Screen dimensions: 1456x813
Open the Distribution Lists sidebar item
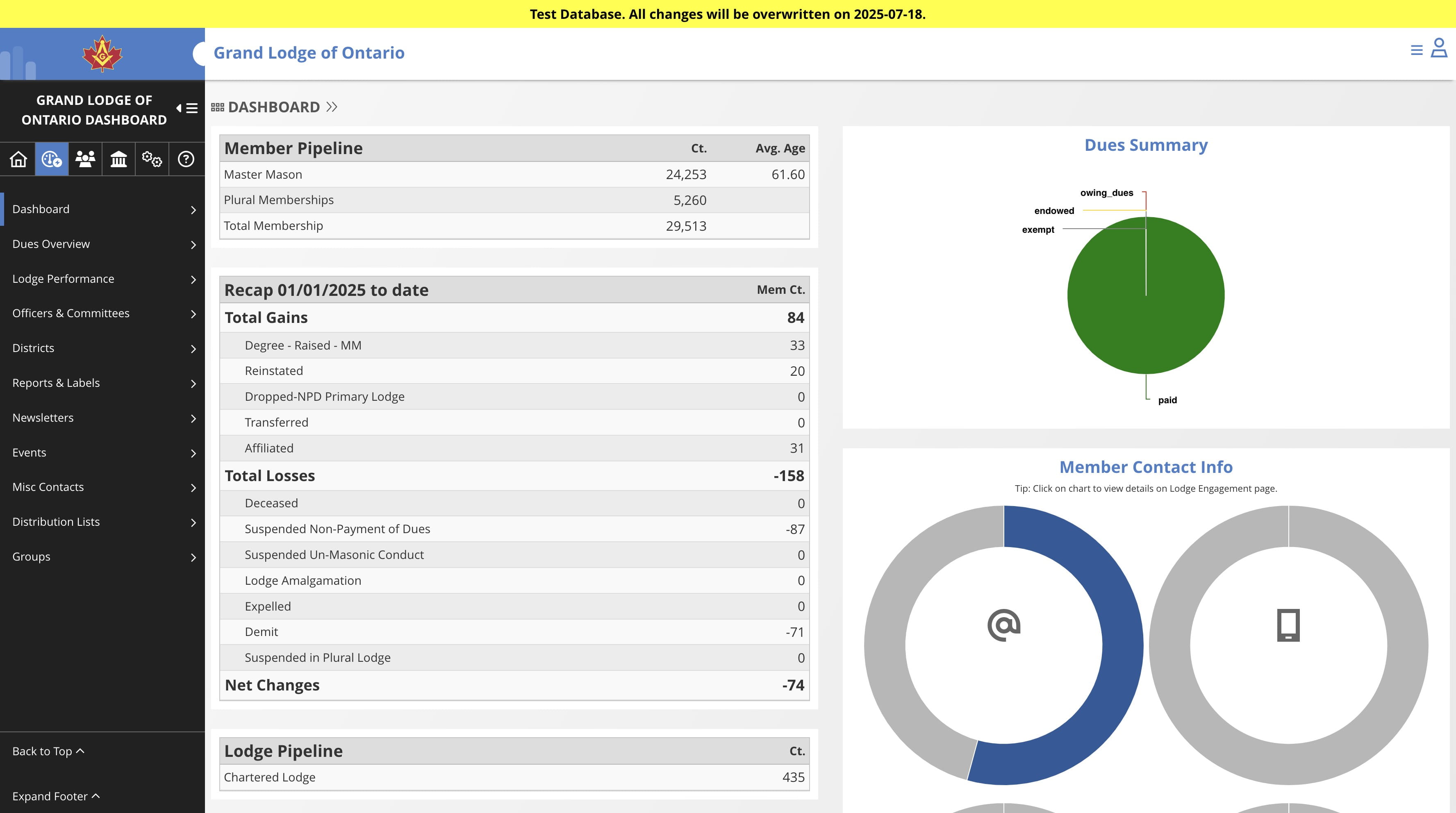click(102, 522)
